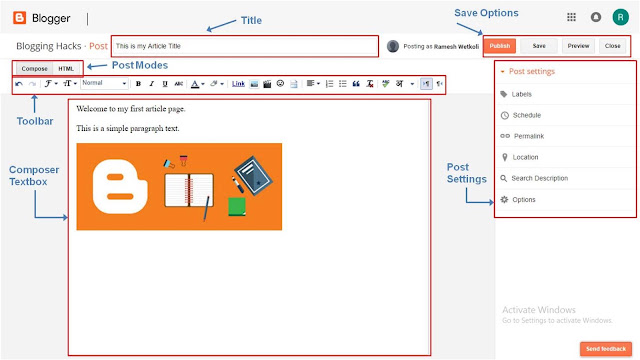Click the Location pin icon
Viewport: 640px width, 360px height.
pos(504,157)
